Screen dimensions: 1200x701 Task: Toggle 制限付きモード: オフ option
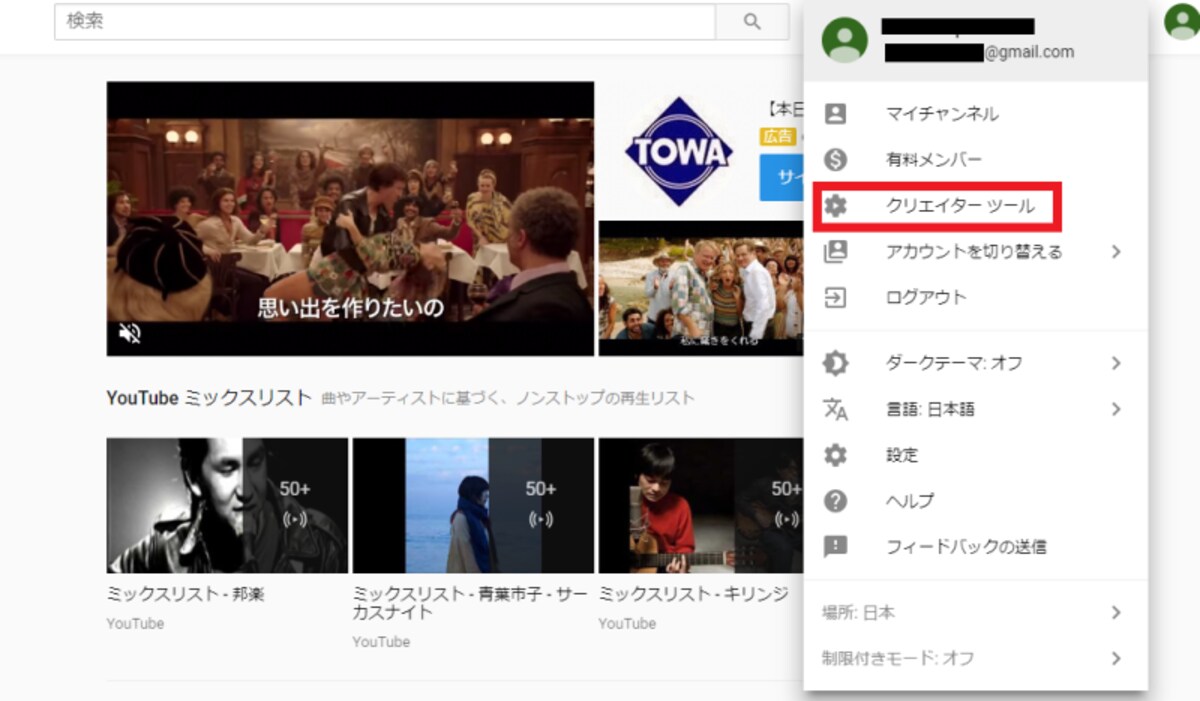pos(976,658)
